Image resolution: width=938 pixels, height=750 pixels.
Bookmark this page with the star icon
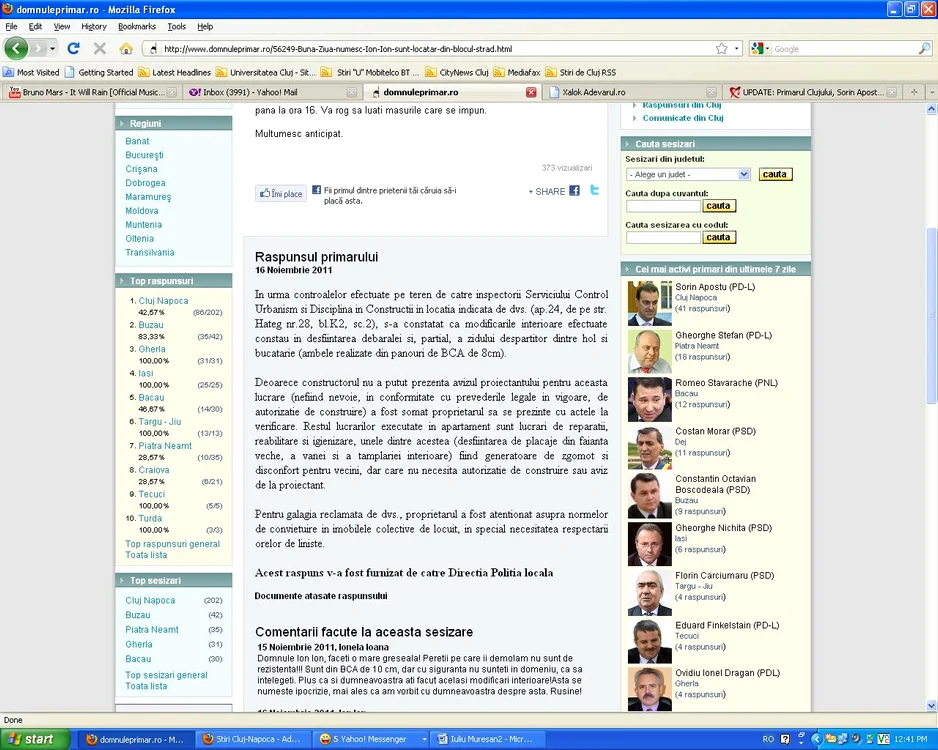(721, 48)
